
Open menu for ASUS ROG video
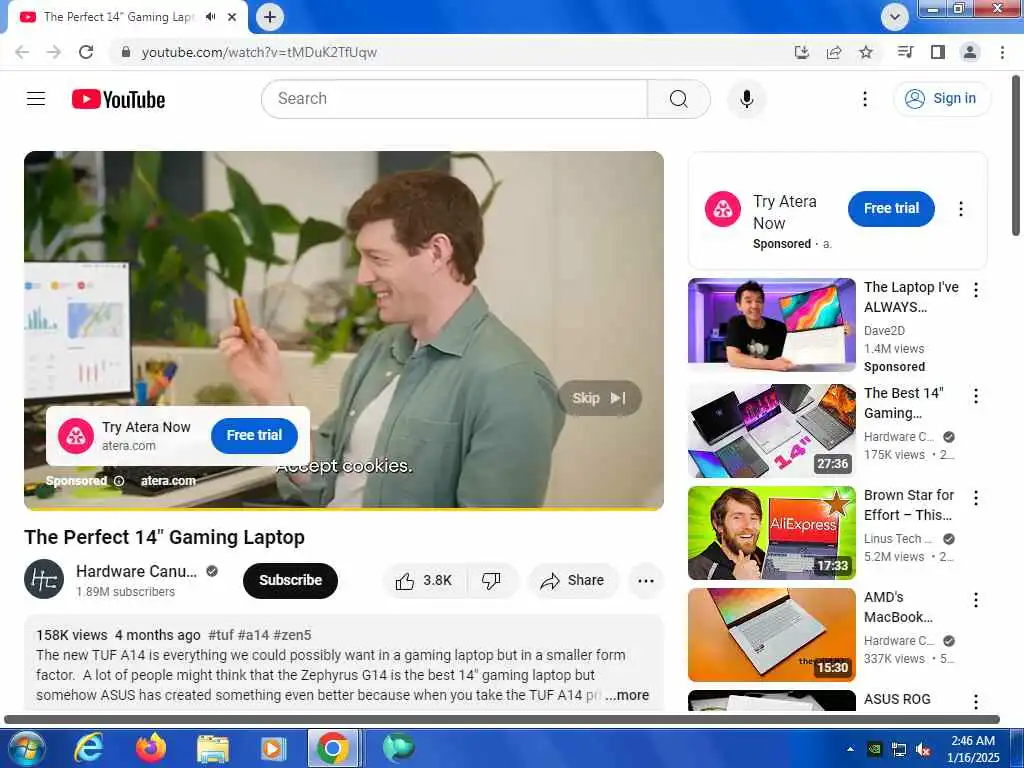(976, 701)
